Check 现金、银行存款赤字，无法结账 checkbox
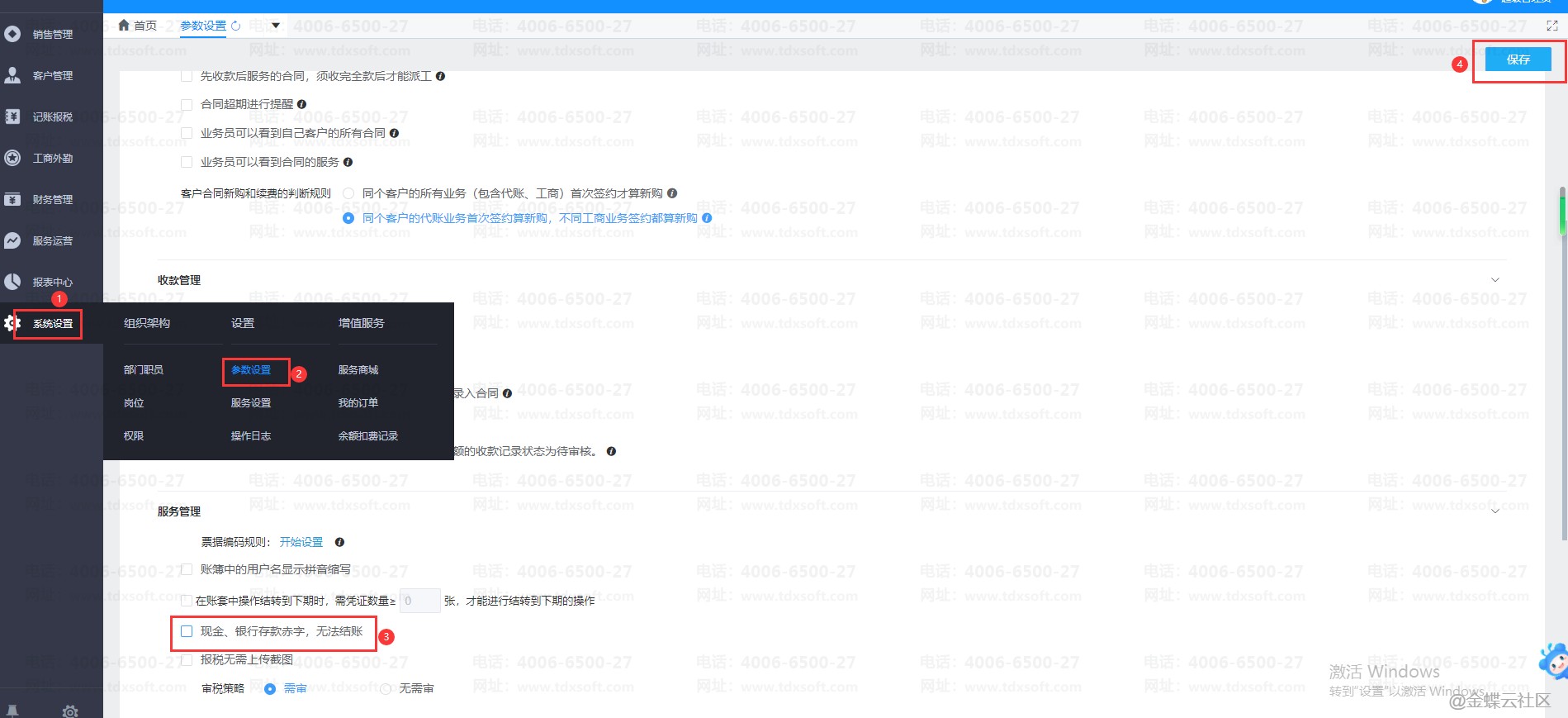 coord(187,631)
